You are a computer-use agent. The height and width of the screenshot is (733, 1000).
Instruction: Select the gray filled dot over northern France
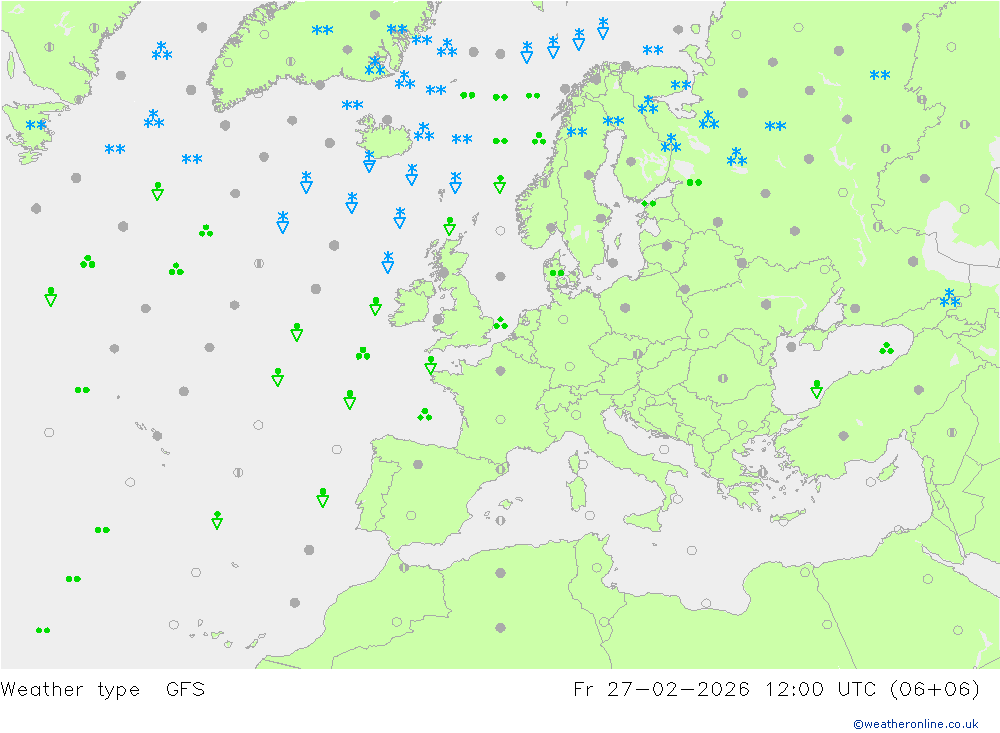pos(501,371)
